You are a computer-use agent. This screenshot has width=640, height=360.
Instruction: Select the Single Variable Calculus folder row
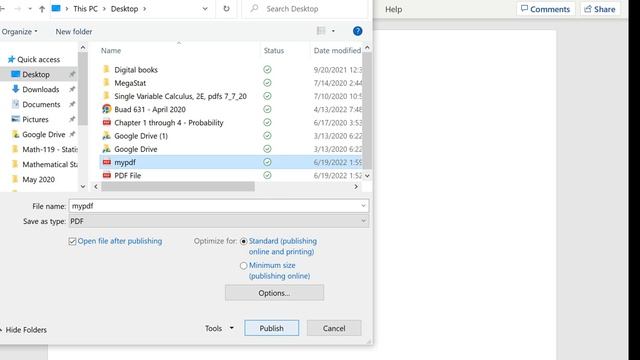coord(231,96)
